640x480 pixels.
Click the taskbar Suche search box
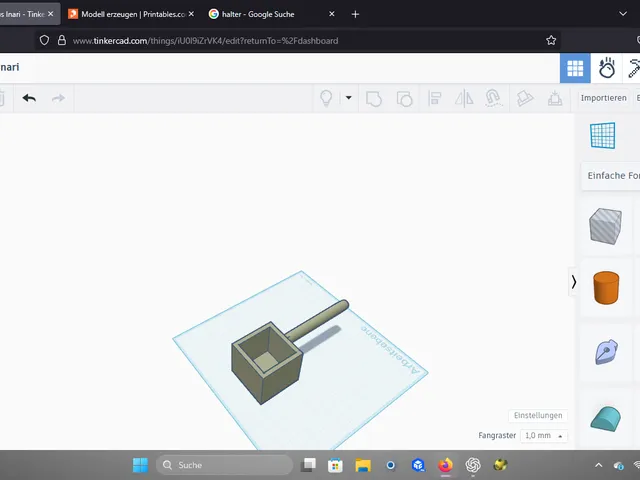[225, 465]
